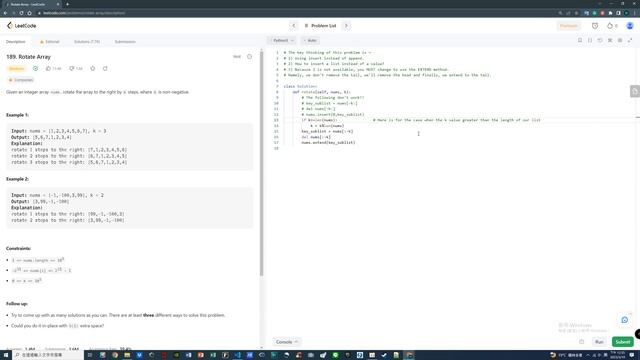Open Visual Studio Code from taskbar
Image resolution: width=640 pixels, height=360 pixels.
[x=237, y=355]
